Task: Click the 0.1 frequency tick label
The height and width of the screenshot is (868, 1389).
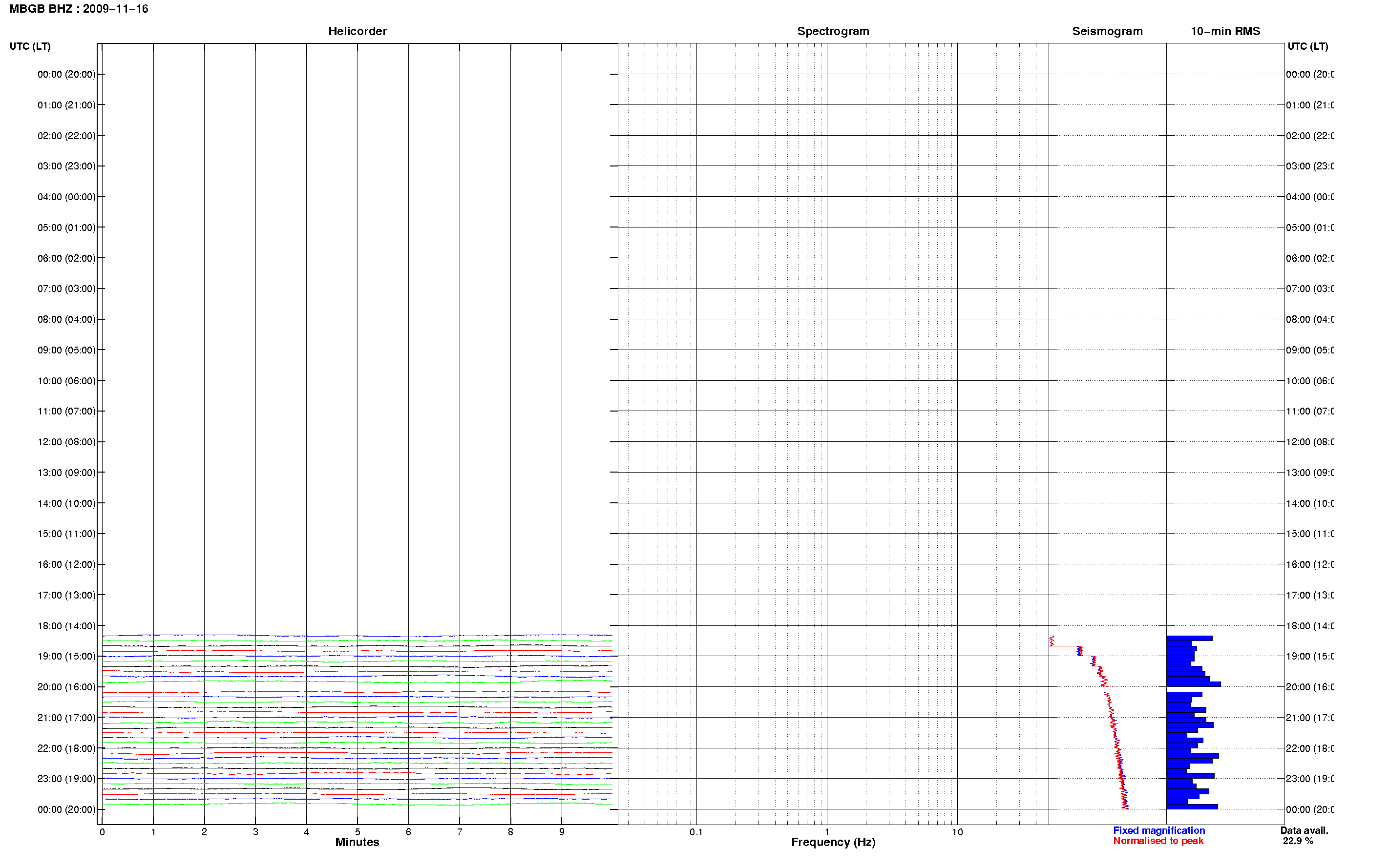Action: pyautogui.click(x=696, y=832)
